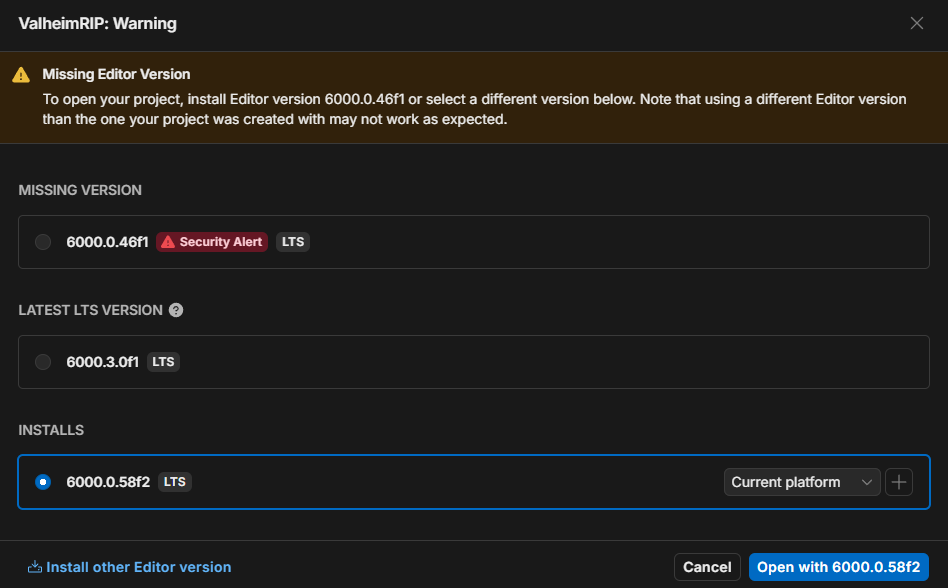The height and width of the screenshot is (588, 948).
Task: Click the help question mark beside LATEST LTS VERSION
Action: tap(176, 310)
